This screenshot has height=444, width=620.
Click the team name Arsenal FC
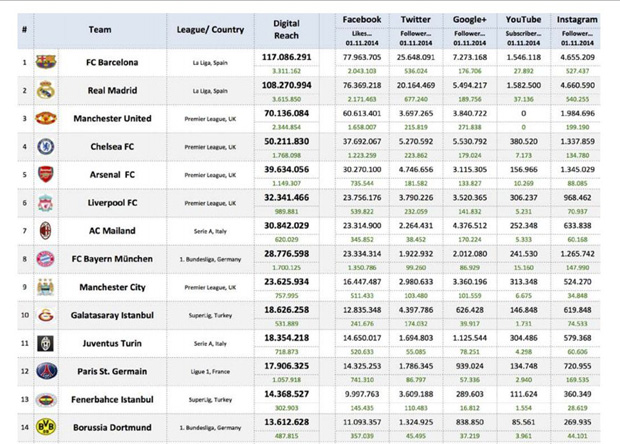click(x=112, y=175)
